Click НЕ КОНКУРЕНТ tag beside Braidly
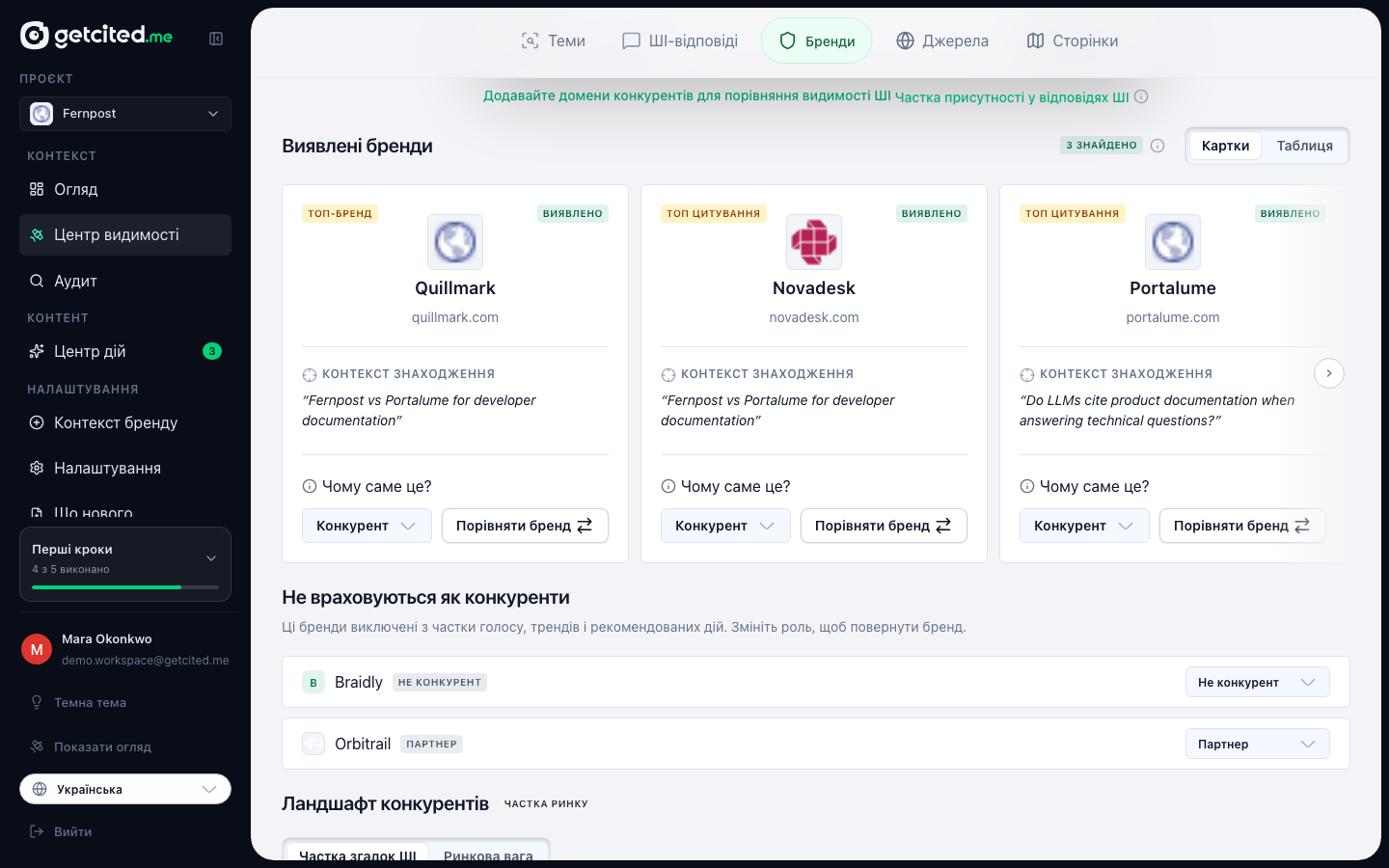The width and height of the screenshot is (1389, 868). 440,682
